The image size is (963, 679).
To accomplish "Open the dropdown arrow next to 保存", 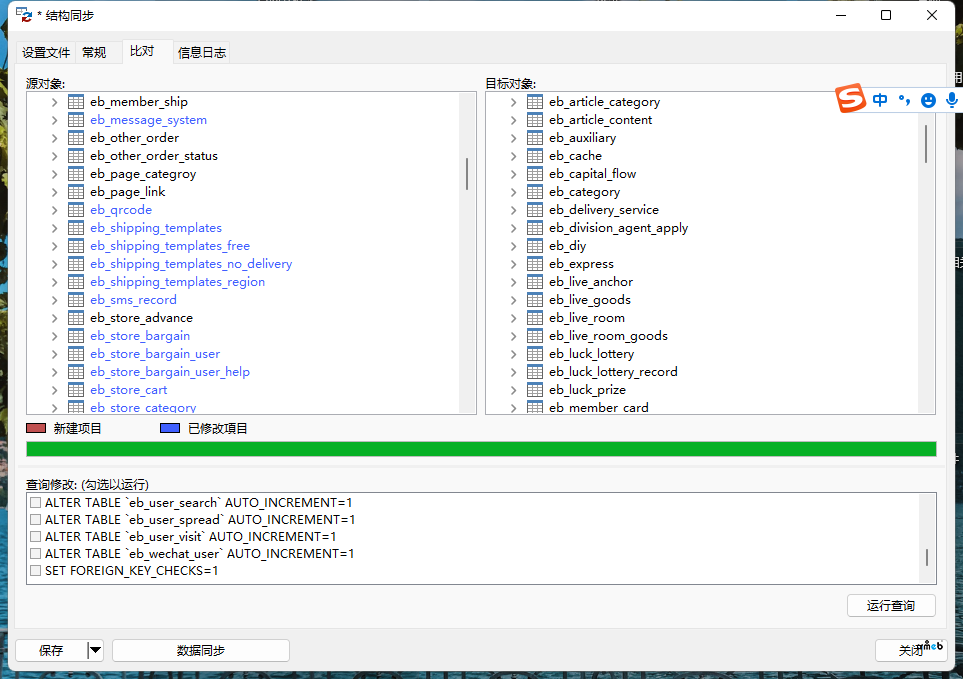I will pyautogui.click(x=95, y=650).
